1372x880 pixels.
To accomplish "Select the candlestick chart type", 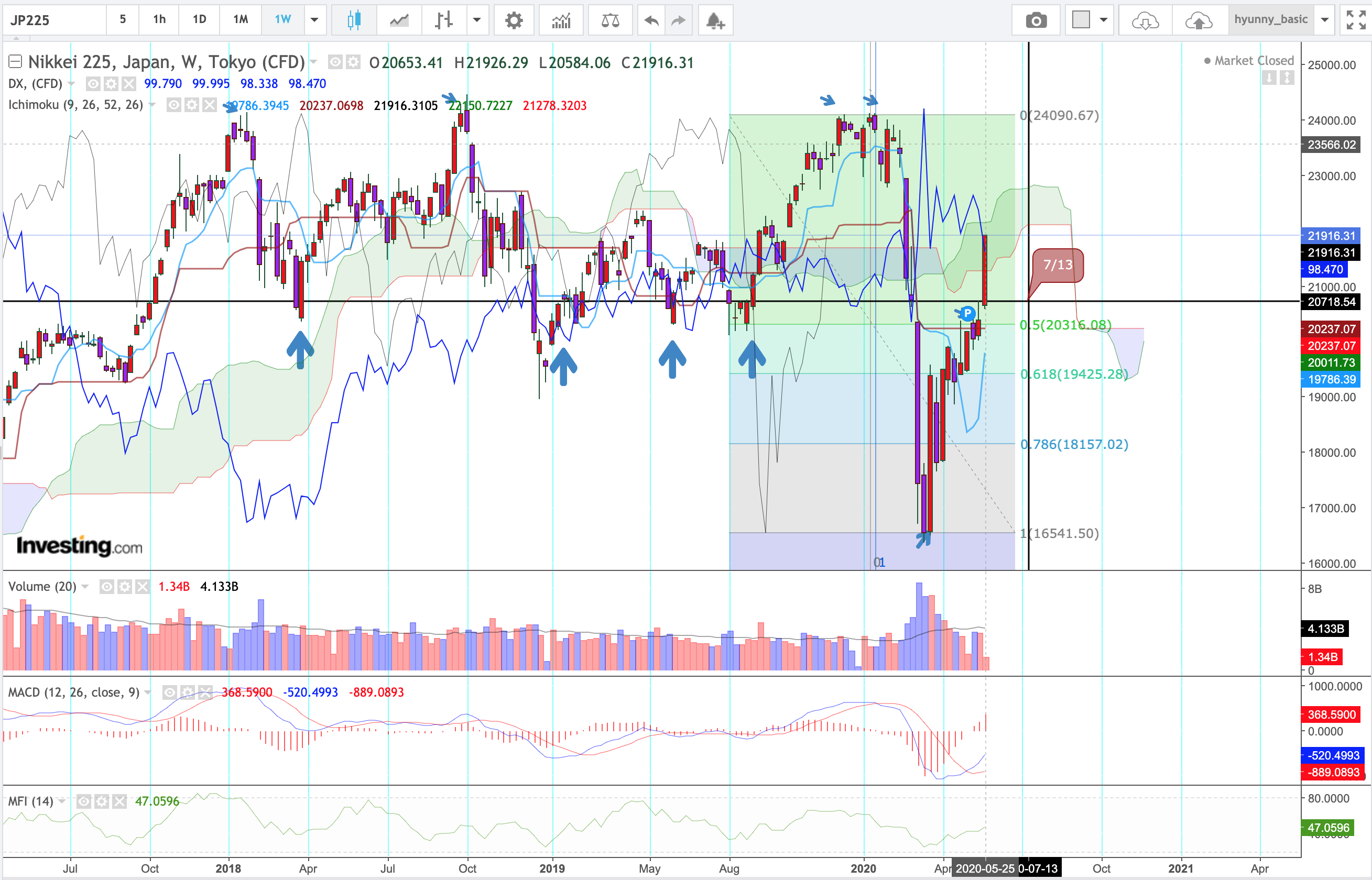I will (x=354, y=20).
